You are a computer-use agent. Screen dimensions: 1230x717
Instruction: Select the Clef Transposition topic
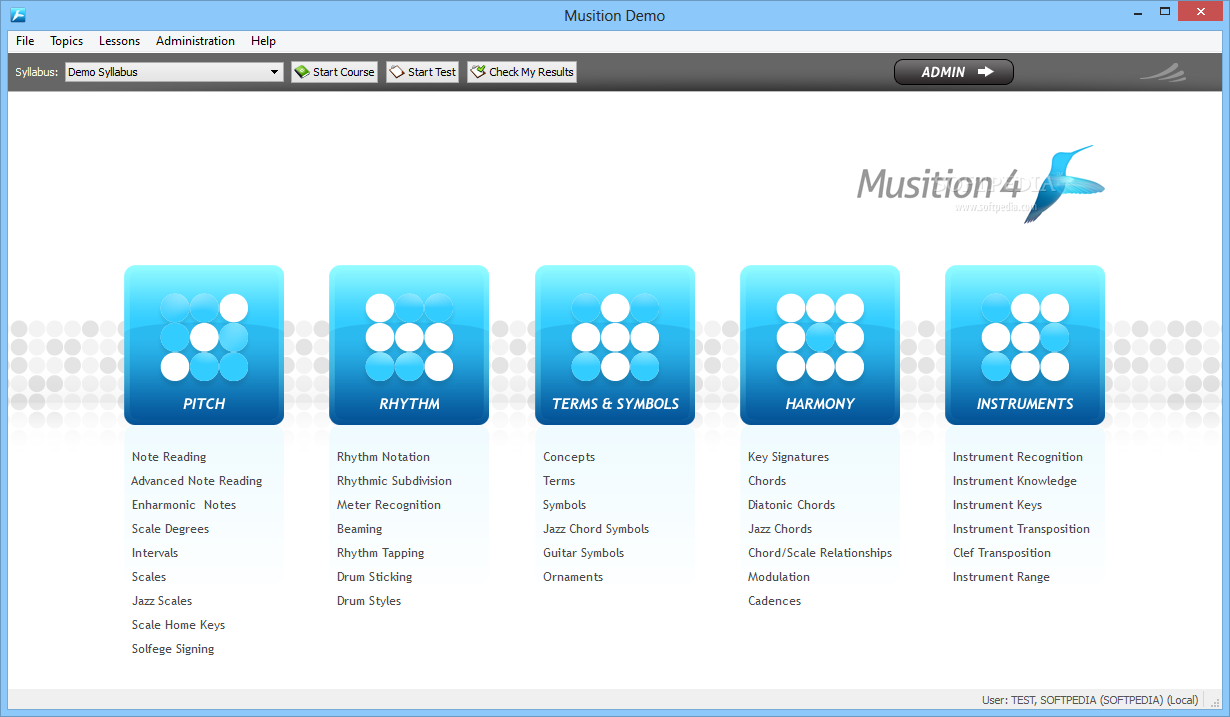(1002, 553)
